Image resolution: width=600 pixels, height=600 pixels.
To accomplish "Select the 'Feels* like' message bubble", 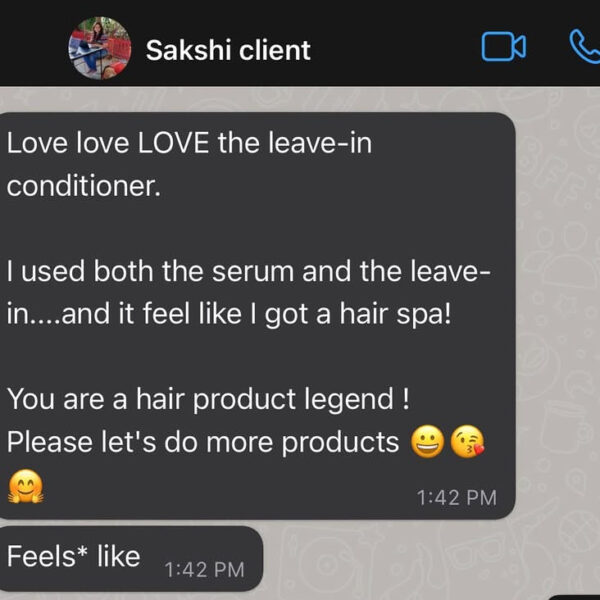I will pos(130,559).
